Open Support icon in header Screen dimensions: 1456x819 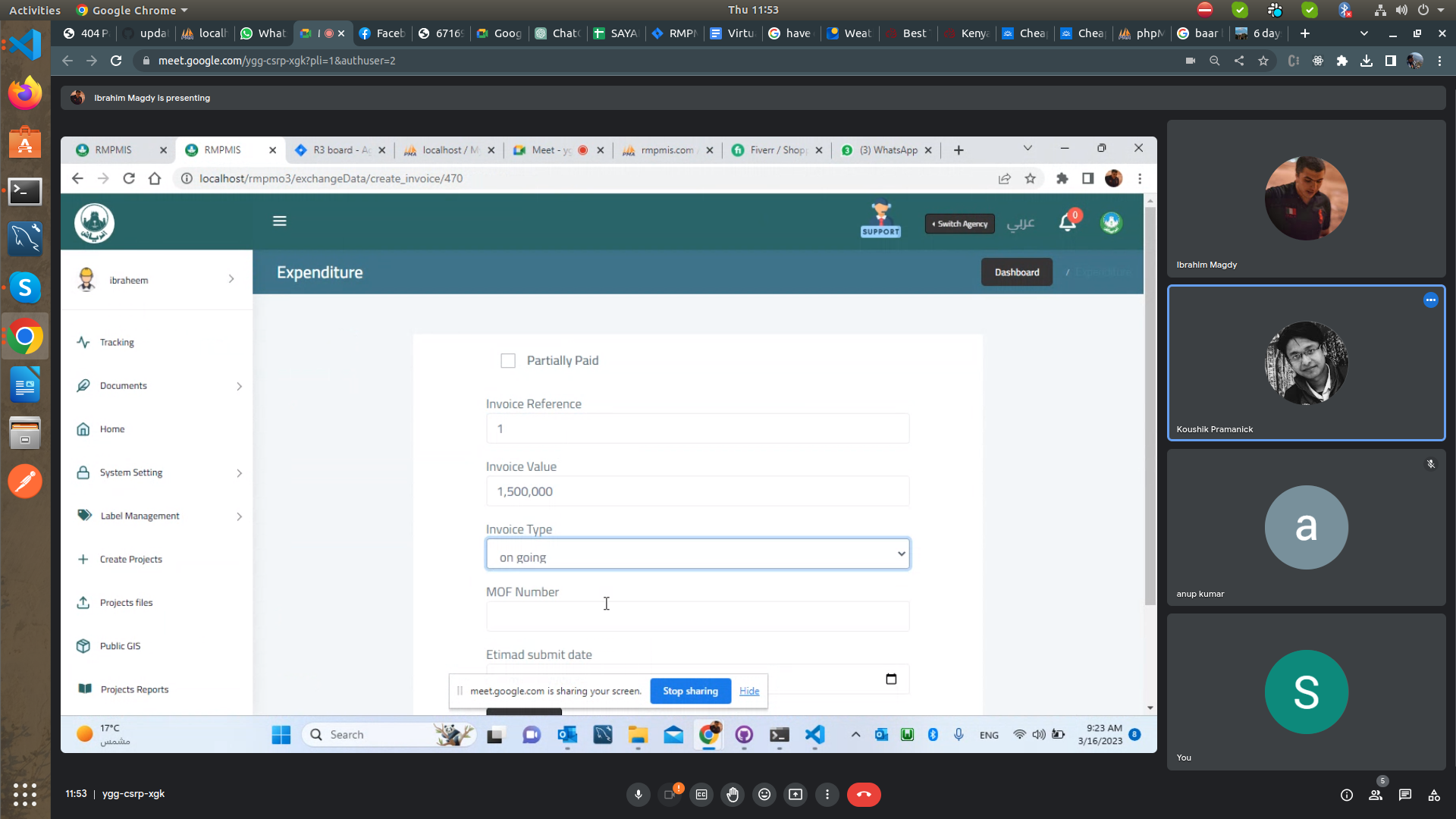(x=880, y=221)
